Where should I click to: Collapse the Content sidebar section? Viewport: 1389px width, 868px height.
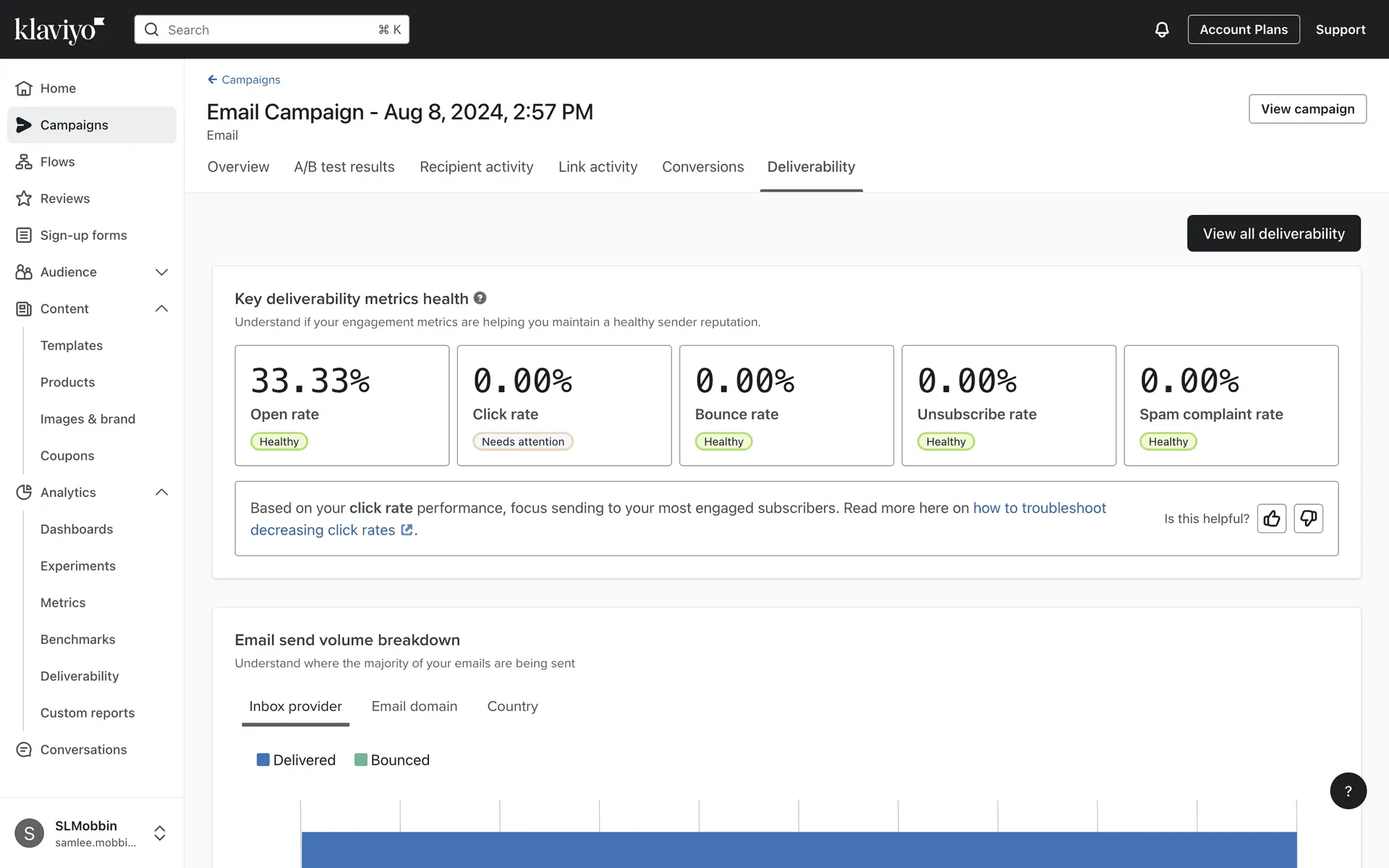point(161,309)
